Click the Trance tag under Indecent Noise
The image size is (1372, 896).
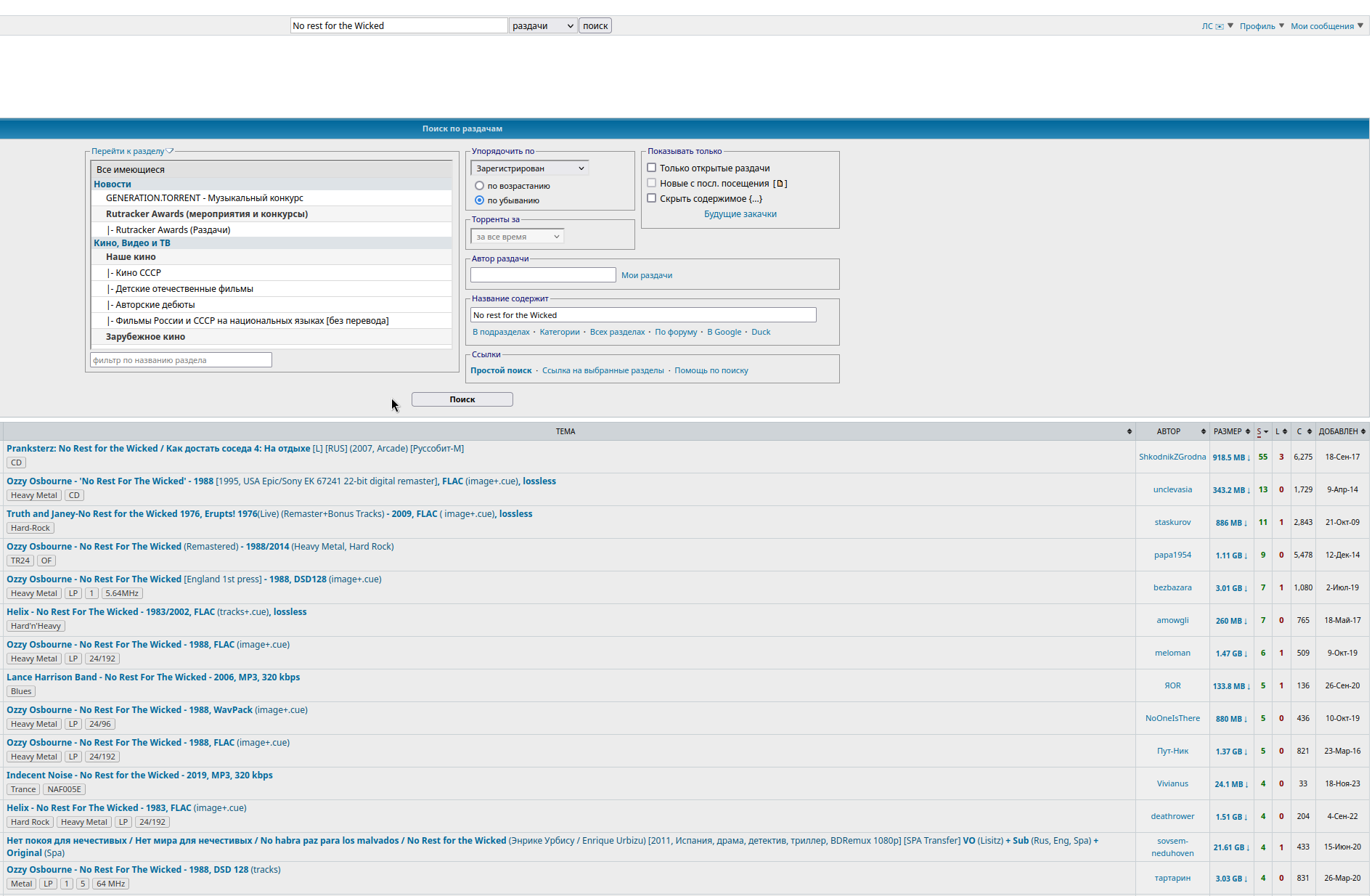click(23, 789)
